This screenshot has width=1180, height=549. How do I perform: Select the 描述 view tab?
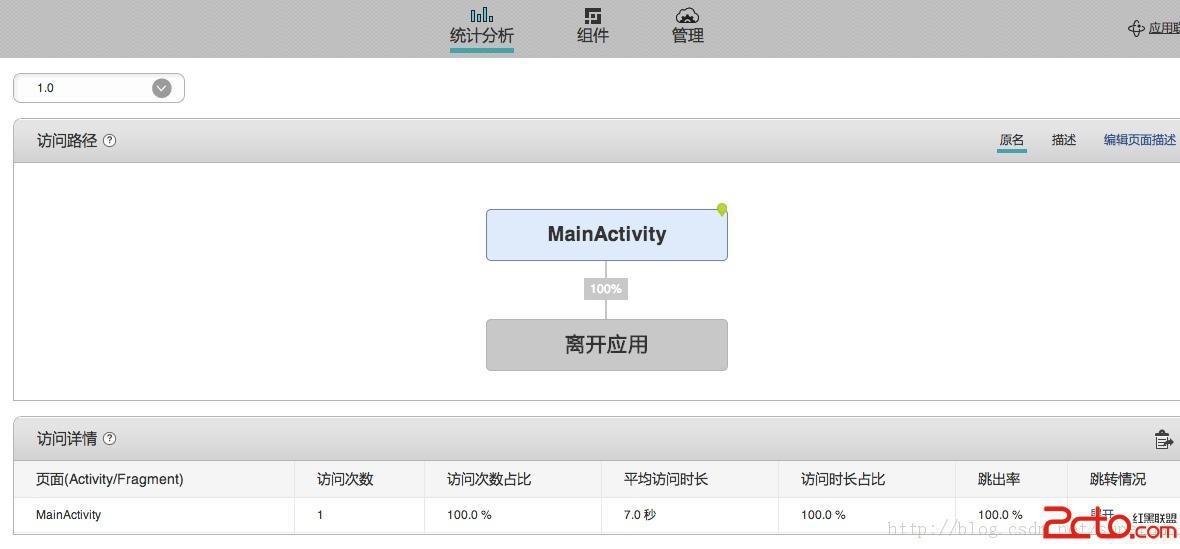click(x=1064, y=140)
